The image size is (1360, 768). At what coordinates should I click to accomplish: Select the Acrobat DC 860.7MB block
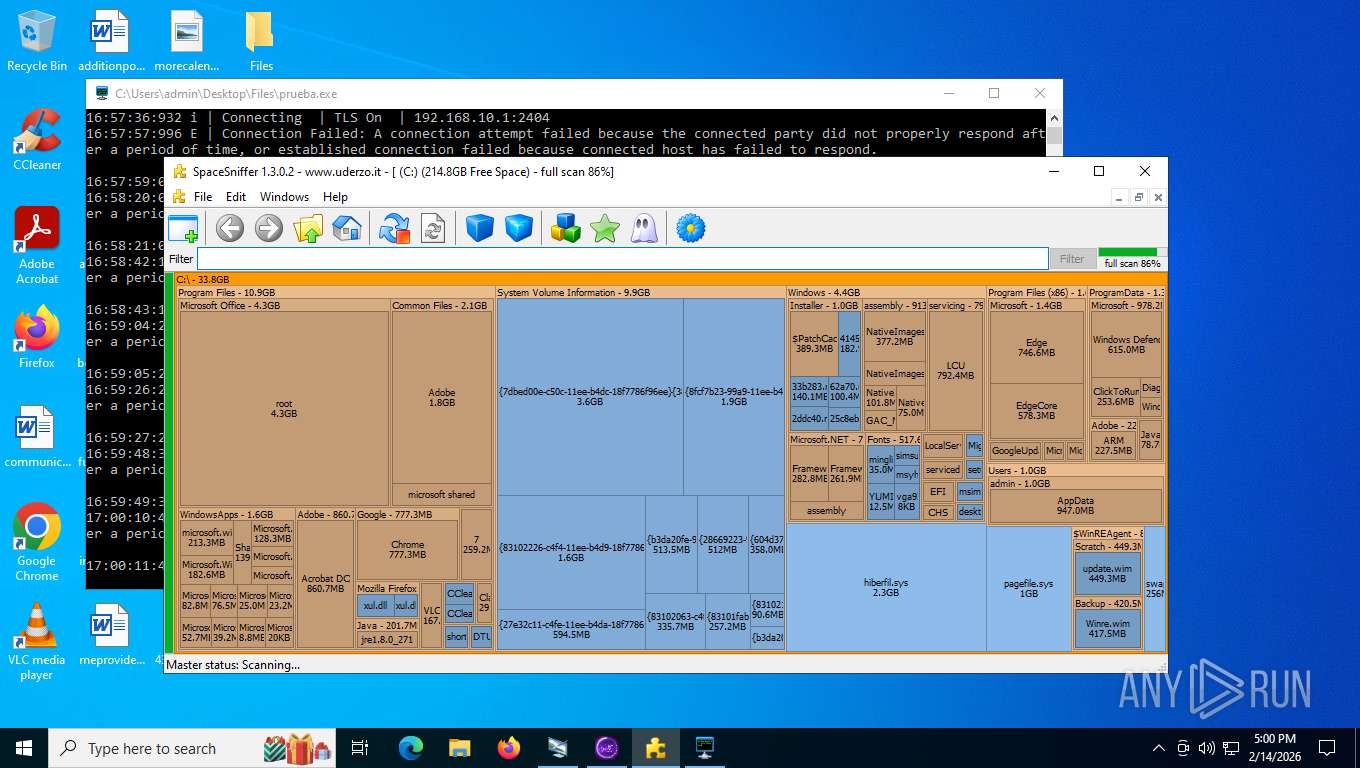tap(325, 584)
